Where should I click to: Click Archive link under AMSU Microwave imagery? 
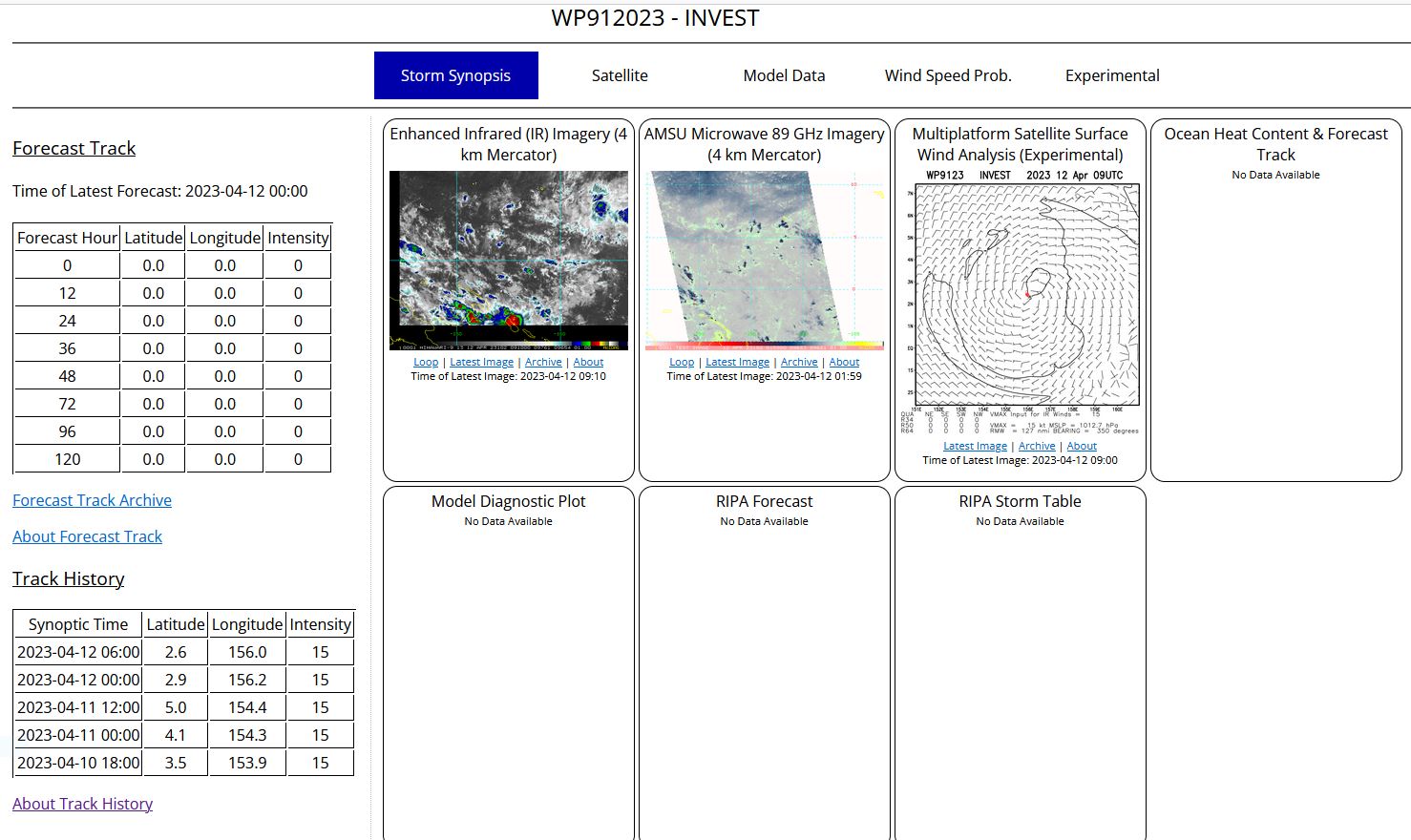(799, 363)
